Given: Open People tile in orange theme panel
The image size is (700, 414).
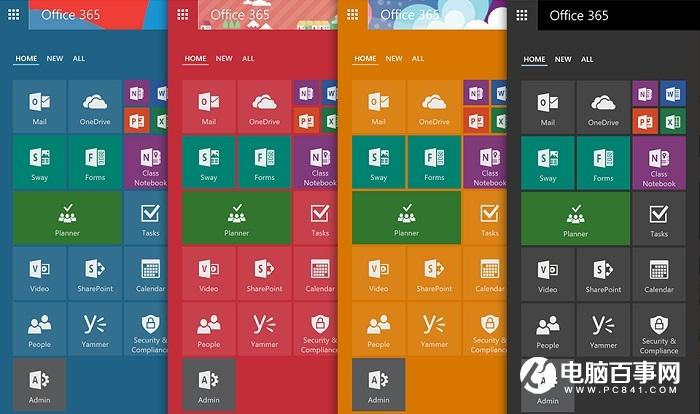Looking at the screenshot, I should 379,329.
